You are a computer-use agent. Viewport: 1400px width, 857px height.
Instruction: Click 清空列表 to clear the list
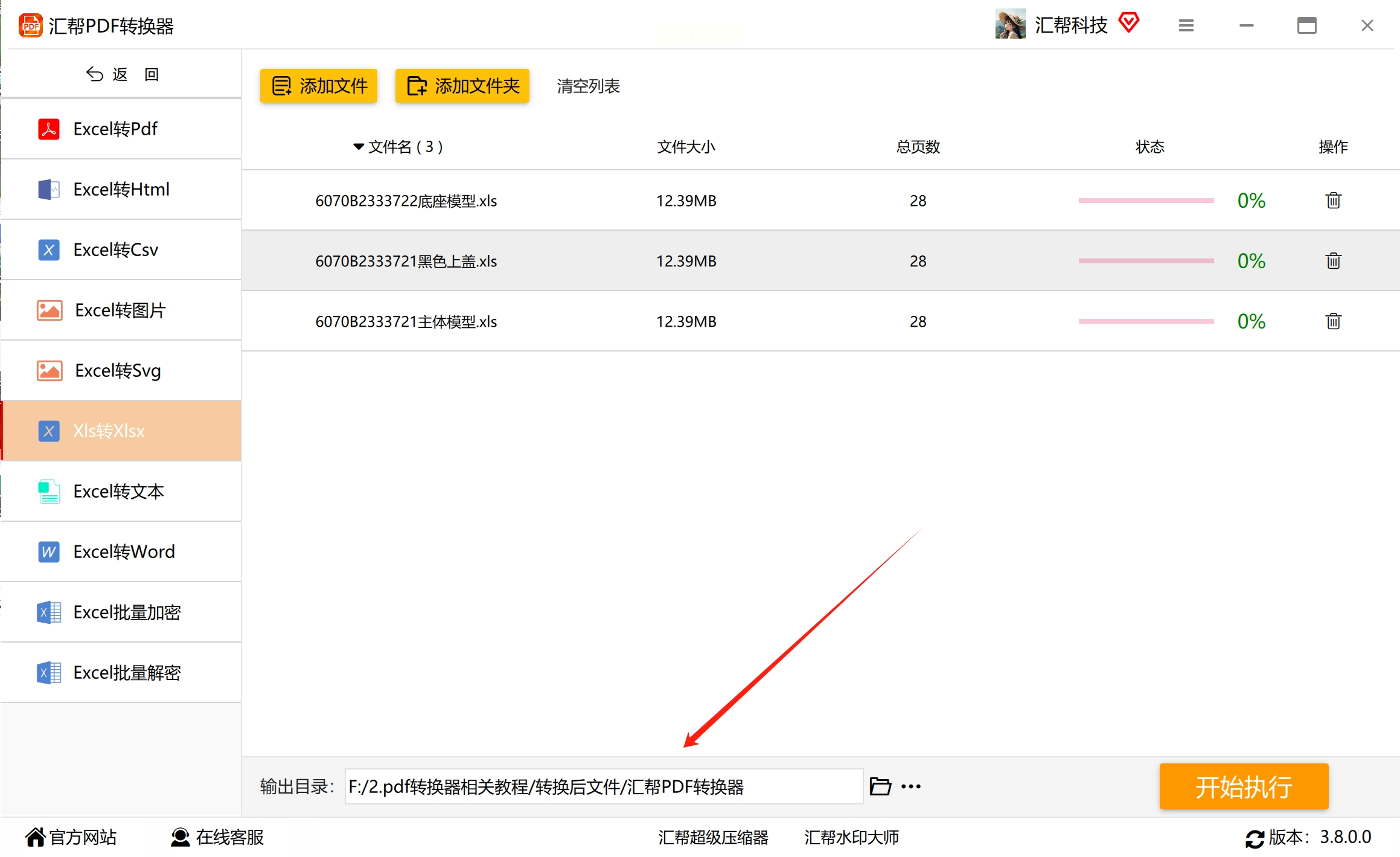pyautogui.click(x=588, y=86)
